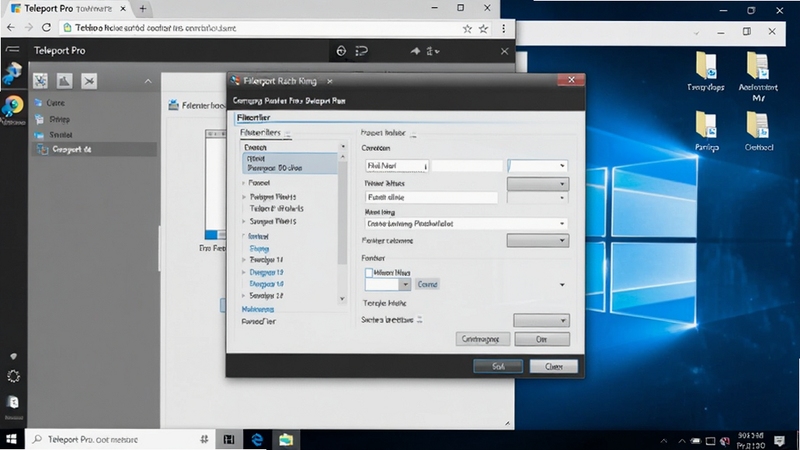Viewport: 800px width, 450px height.
Task: Click the middle chart-like toolbar icon in panel
Action: coord(64,81)
